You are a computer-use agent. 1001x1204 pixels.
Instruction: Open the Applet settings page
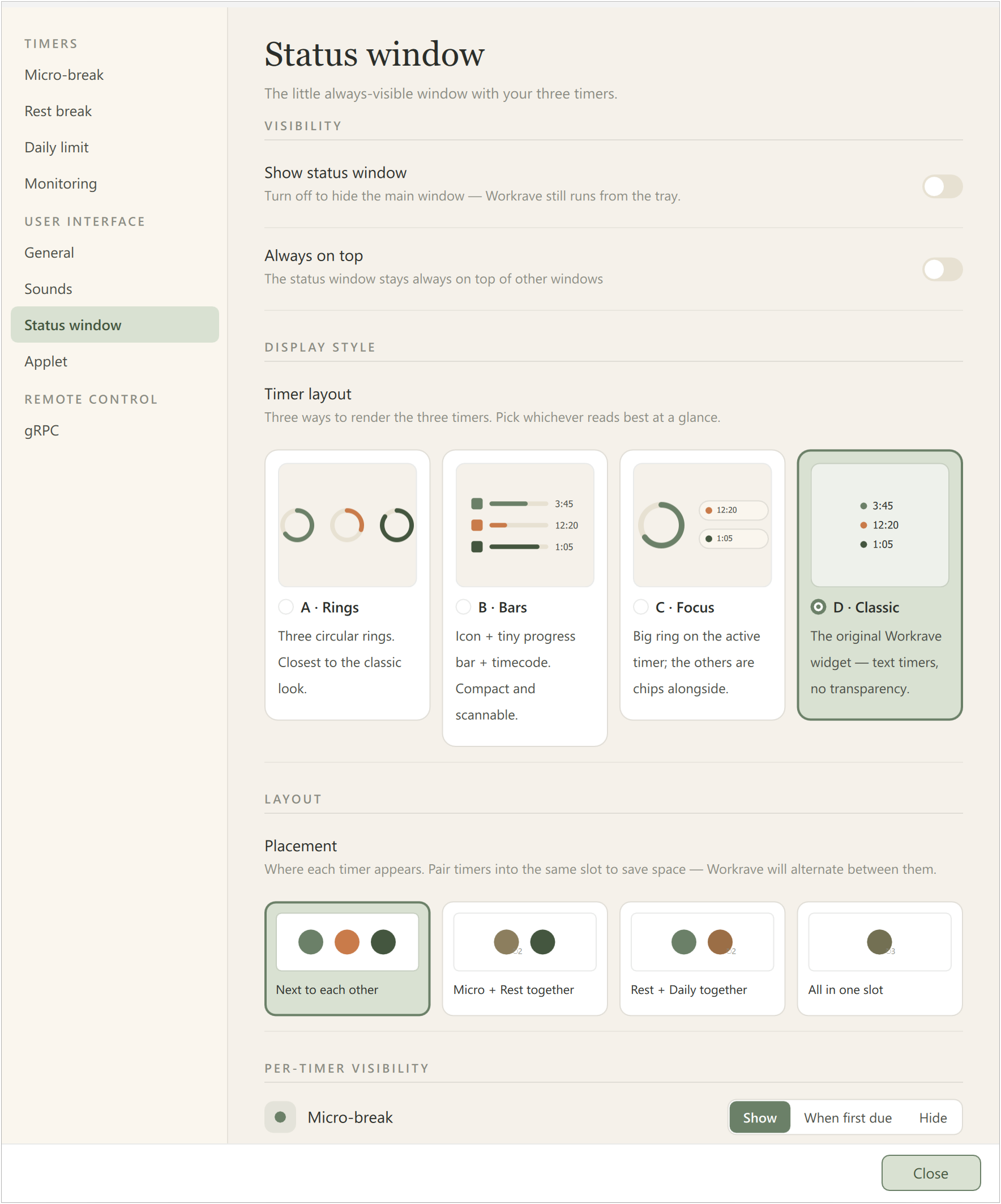[x=115, y=361]
